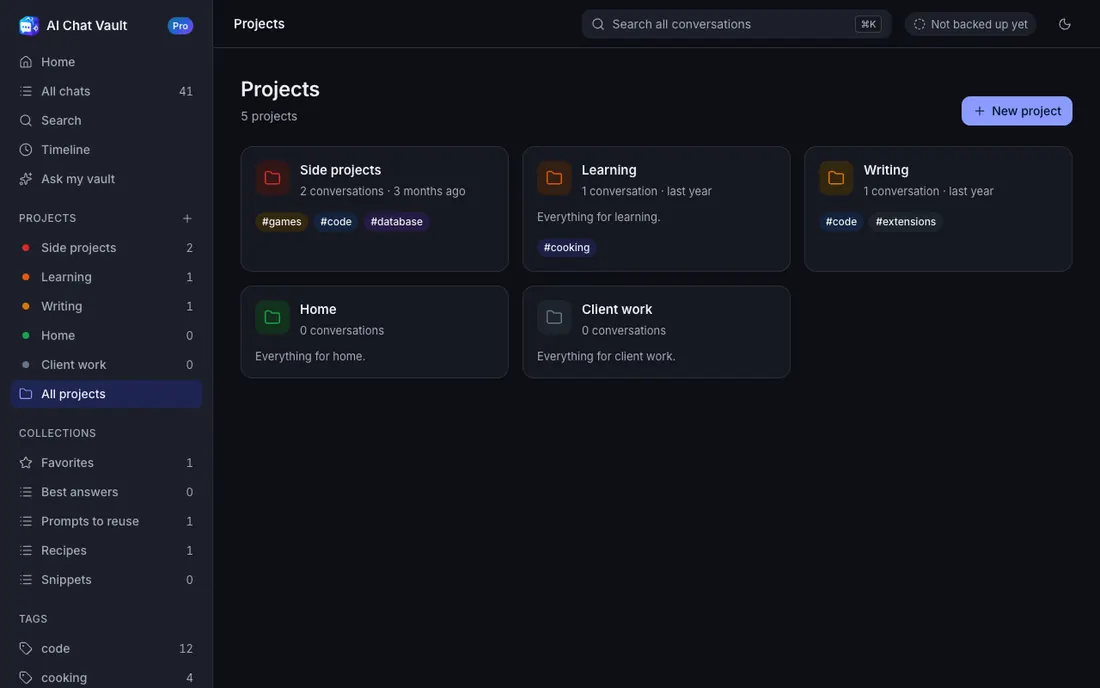This screenshot has width=1100, height=688.
Task: Click the Home icon in sidebar navigation
Action: [26, 62]
